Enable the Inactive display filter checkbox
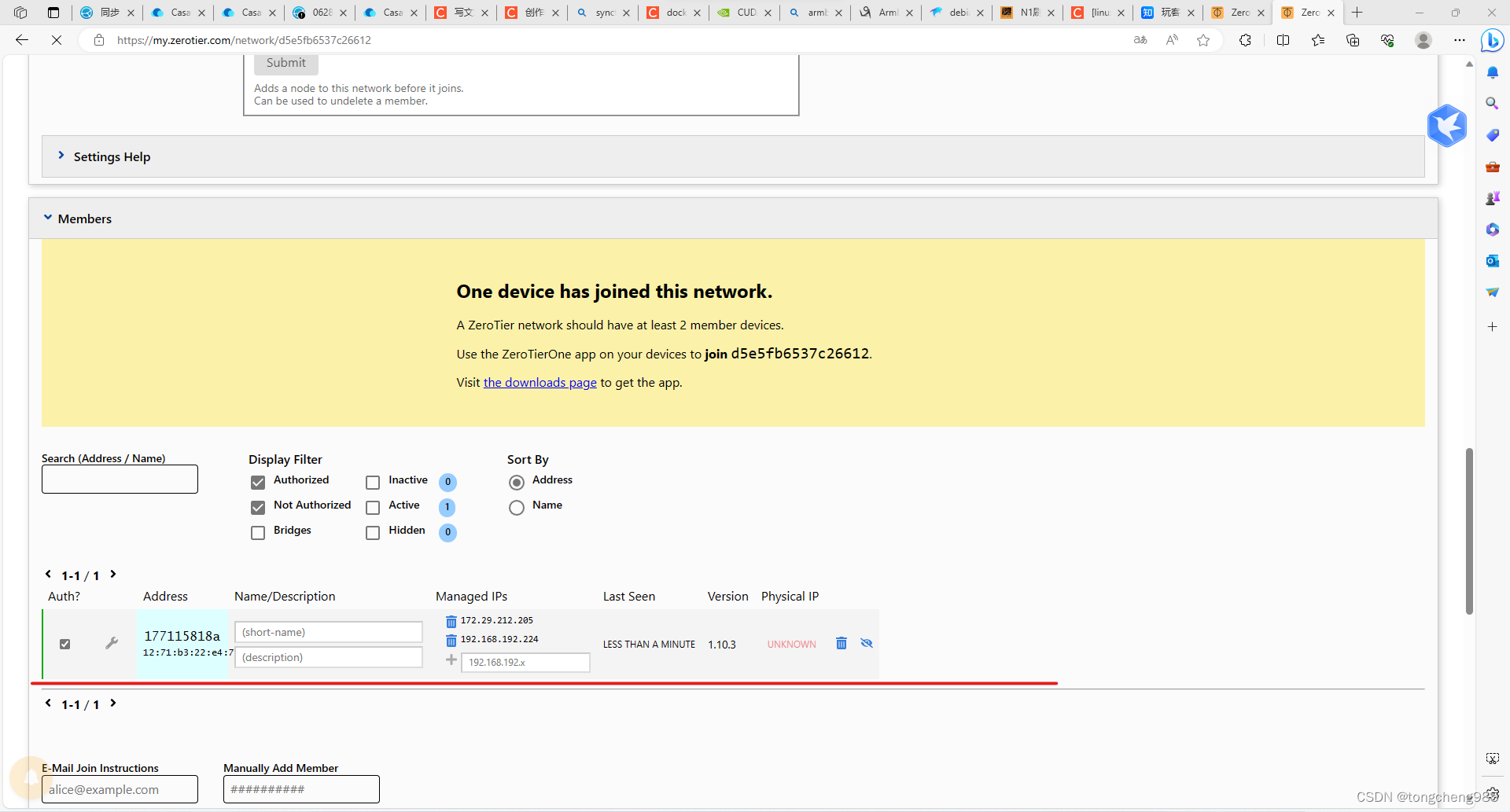This screenshot has height=812, width=1510. (373, 482)
